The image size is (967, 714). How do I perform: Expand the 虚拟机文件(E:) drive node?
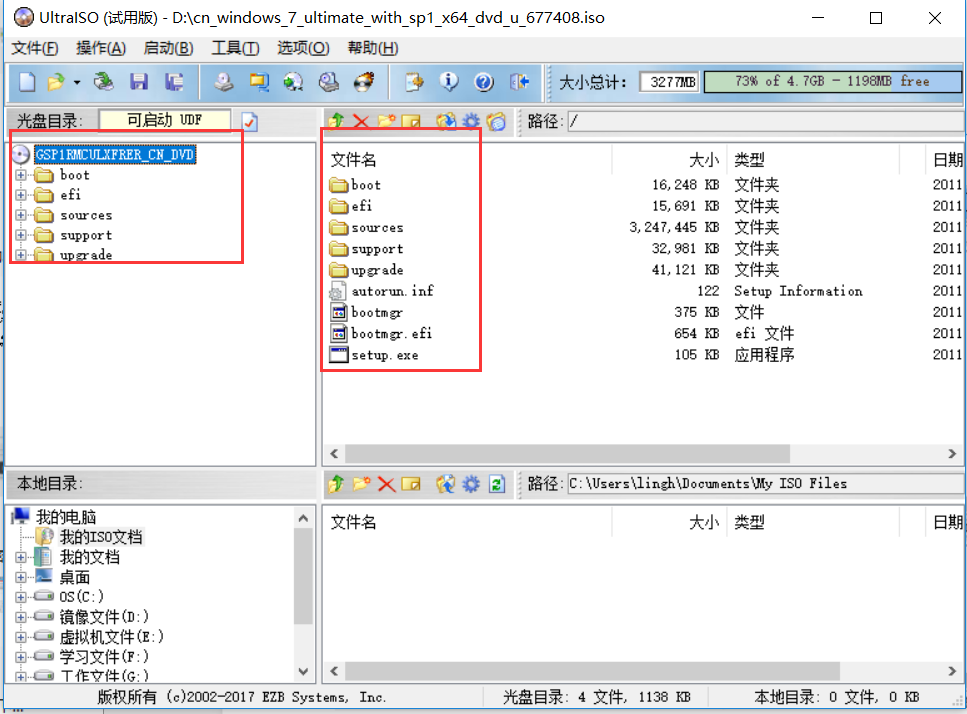pyautogui.click(x=21, y=637)
